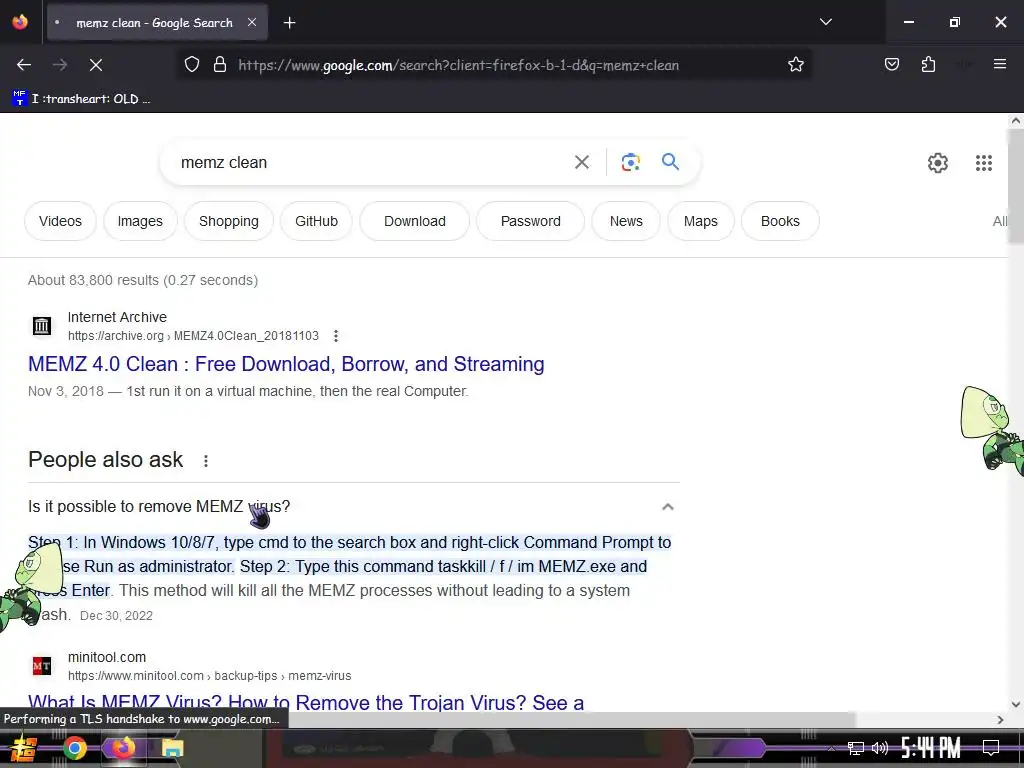Launch Chrome from the taskbar
This screenshot has height=768, width=1024.
point(74,748)
